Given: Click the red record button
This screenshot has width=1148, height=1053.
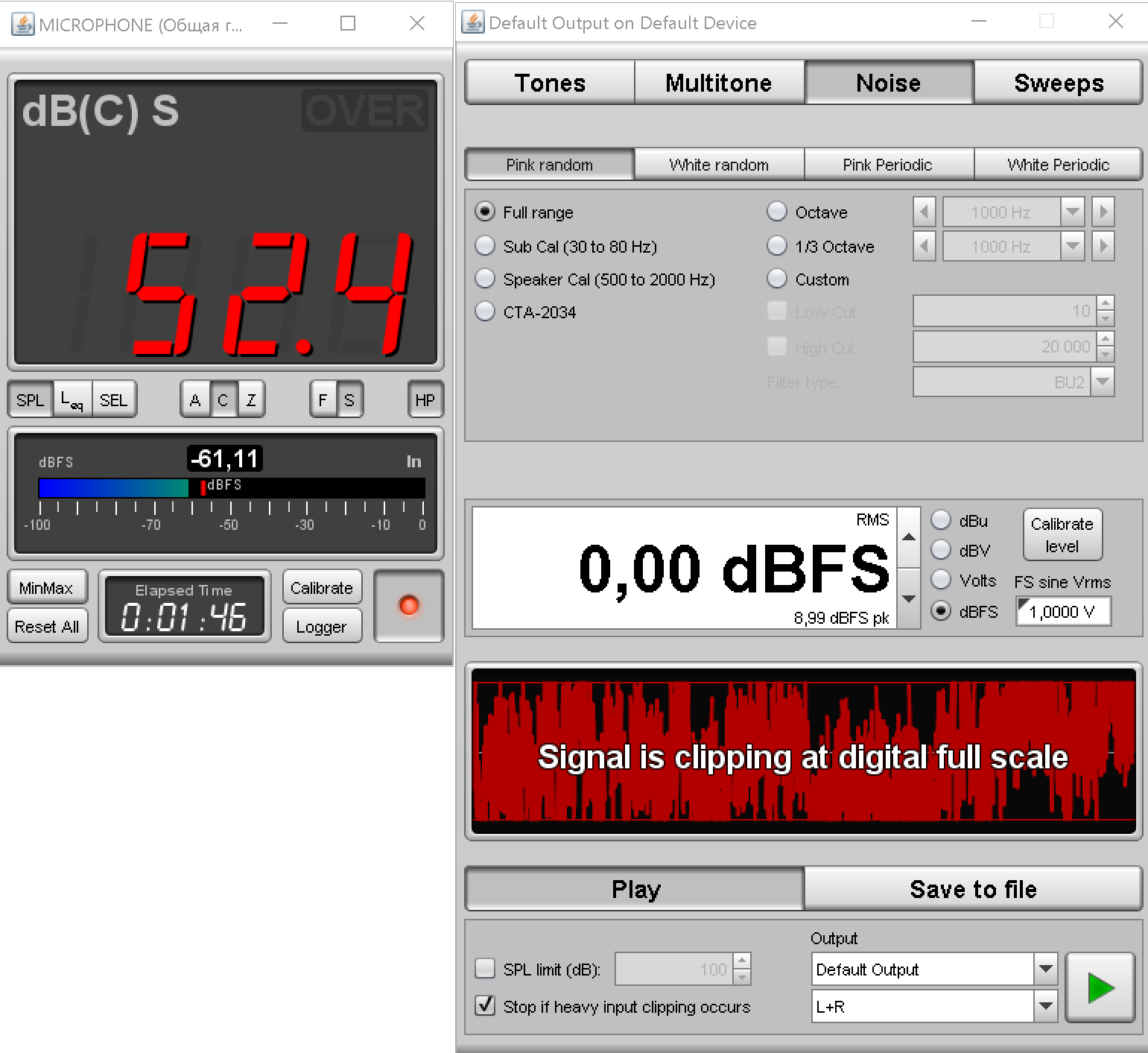Looking at the screenshot, I should 408,606.
